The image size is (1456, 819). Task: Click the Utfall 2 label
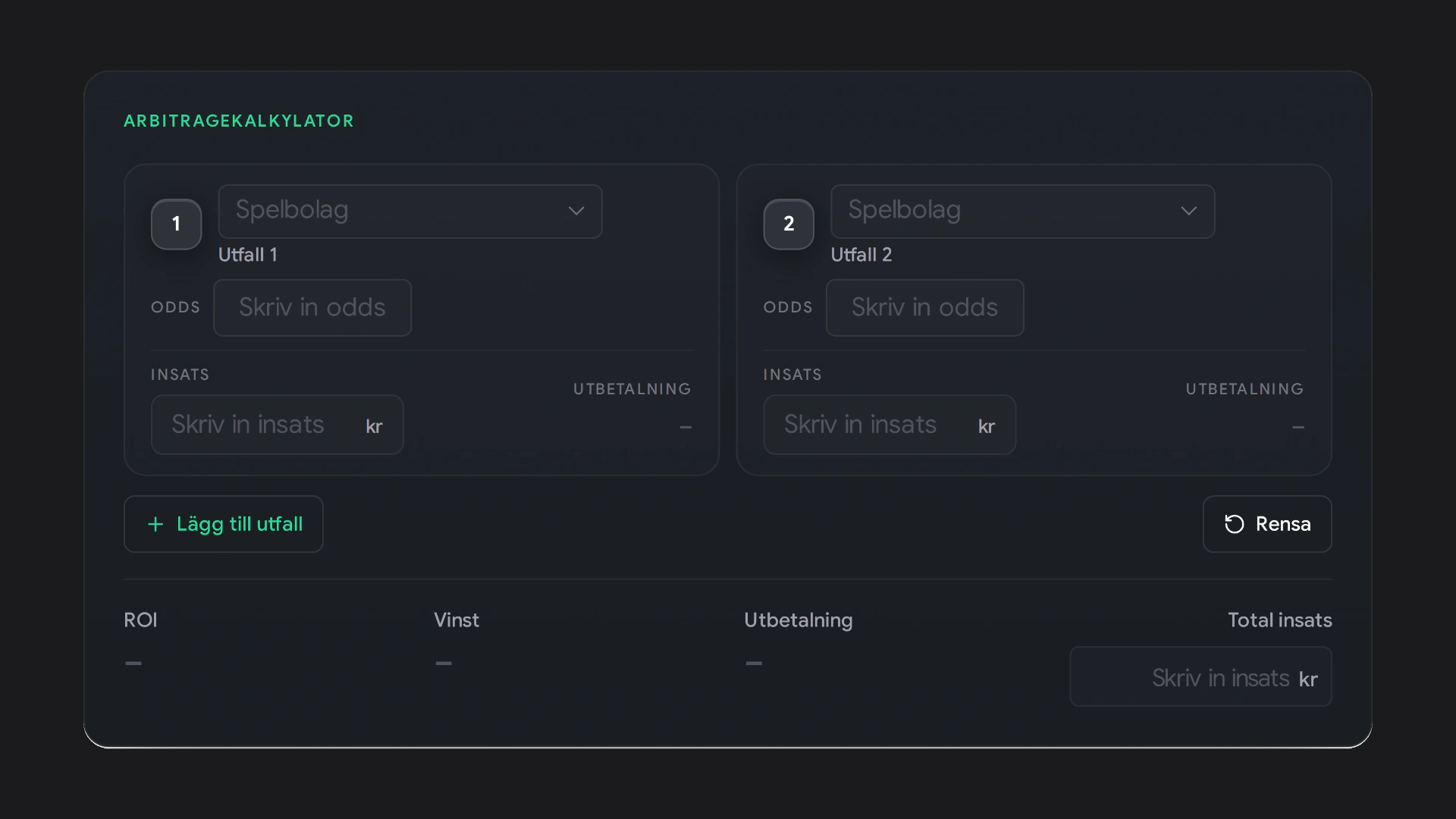click(861, 255)
